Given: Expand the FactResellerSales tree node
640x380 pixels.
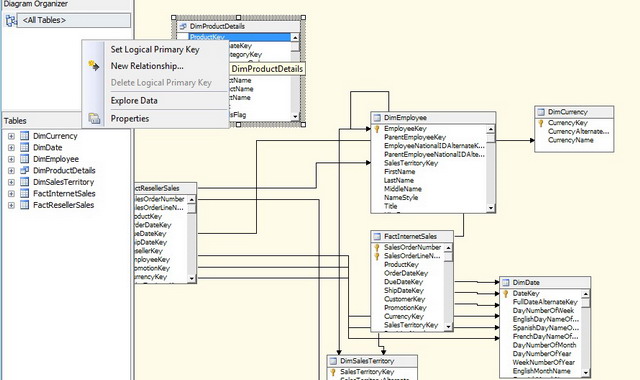Looking at the screenshot, I should point(11,205).
